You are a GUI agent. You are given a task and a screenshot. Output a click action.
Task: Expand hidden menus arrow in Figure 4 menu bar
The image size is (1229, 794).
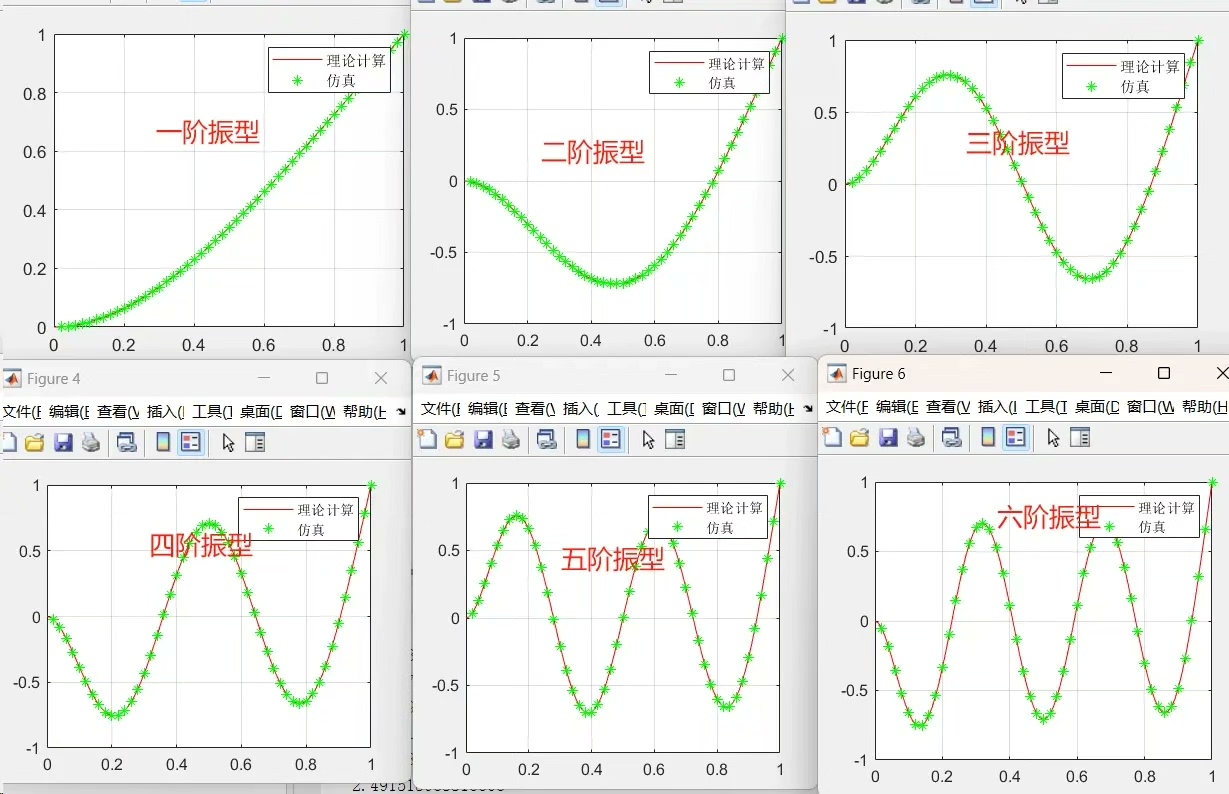point(401,411)
